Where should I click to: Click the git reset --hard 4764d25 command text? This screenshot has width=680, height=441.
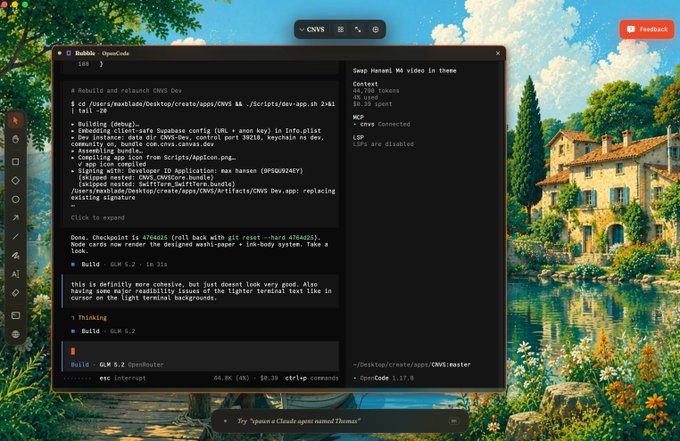[x=271, y=238]
